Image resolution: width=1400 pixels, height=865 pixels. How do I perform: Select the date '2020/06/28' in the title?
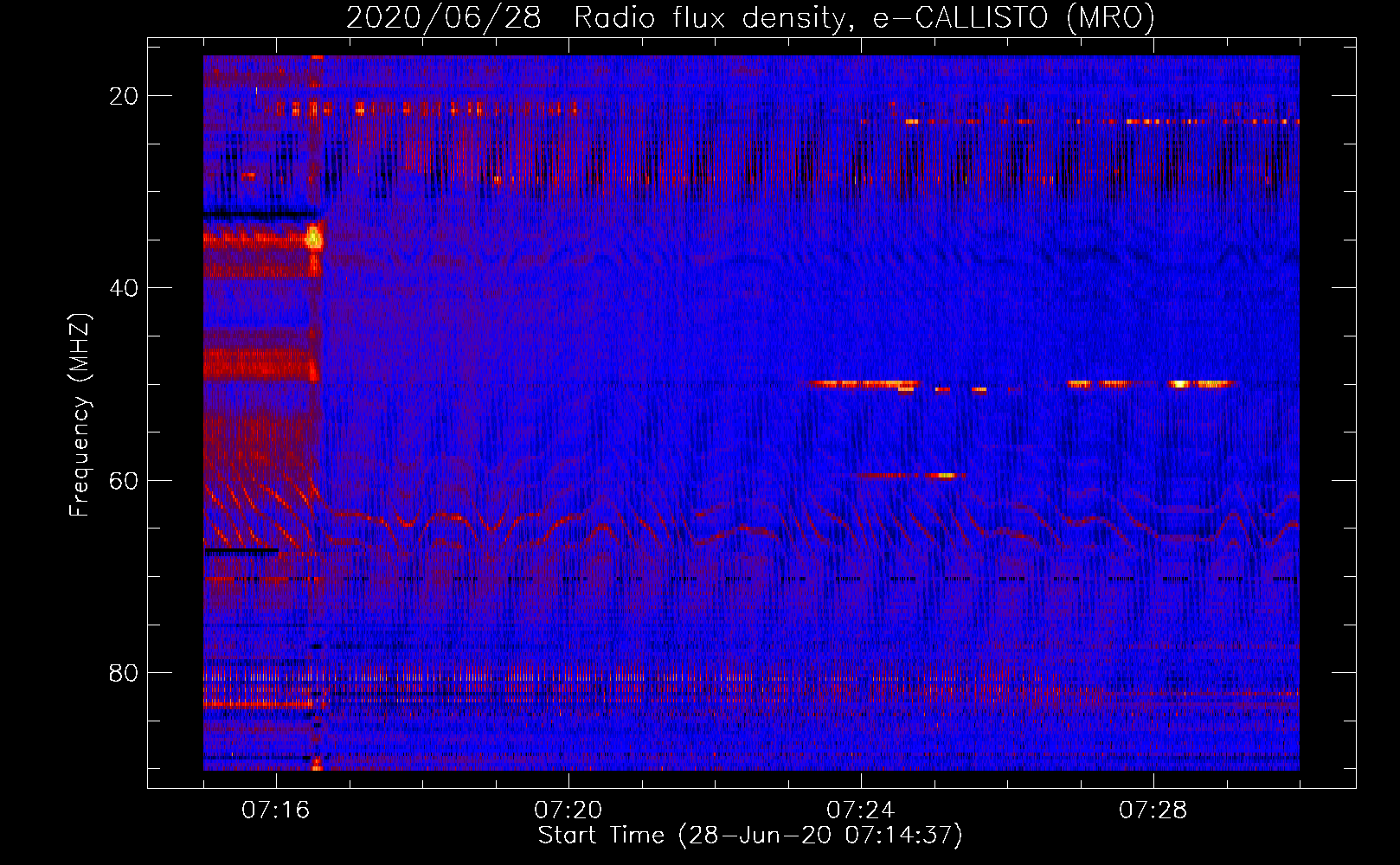pyautogui.click(x=443, y=18)
